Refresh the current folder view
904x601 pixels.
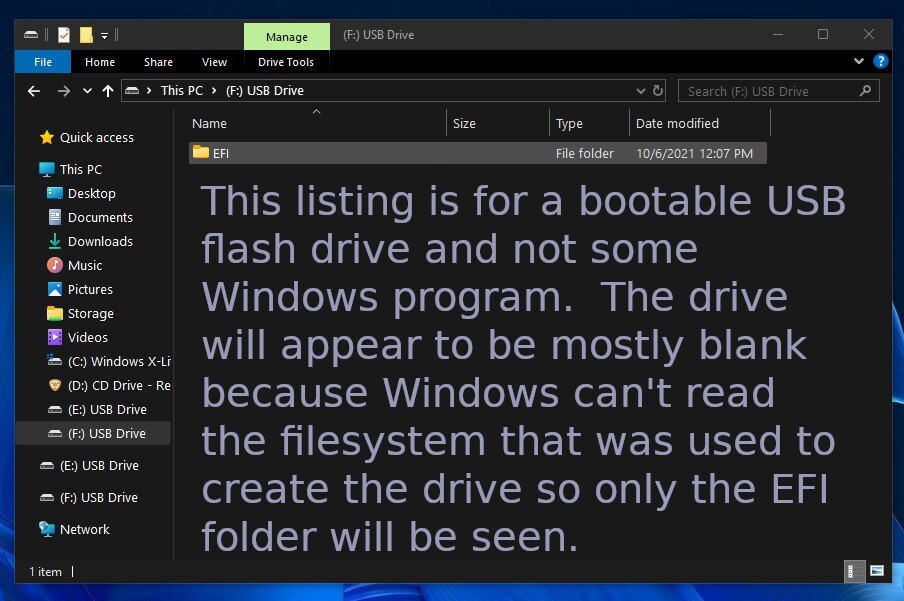point(658,91)
